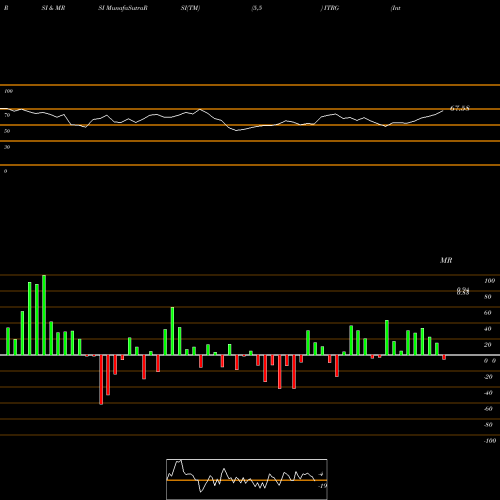Click the RSI axis label 30
This screenshot has width=500, height=500.
(7, 147)
